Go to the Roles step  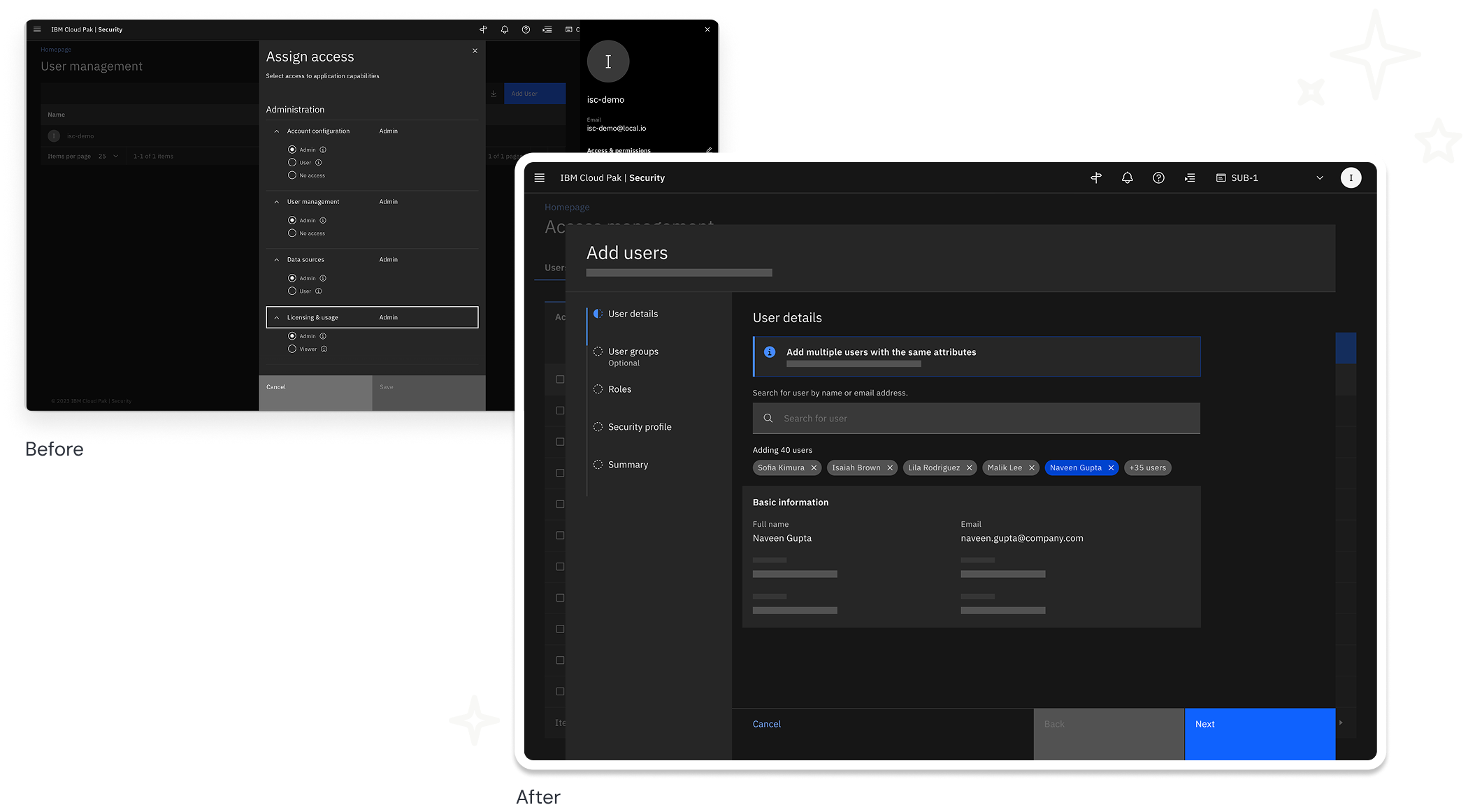pos(619,389)
